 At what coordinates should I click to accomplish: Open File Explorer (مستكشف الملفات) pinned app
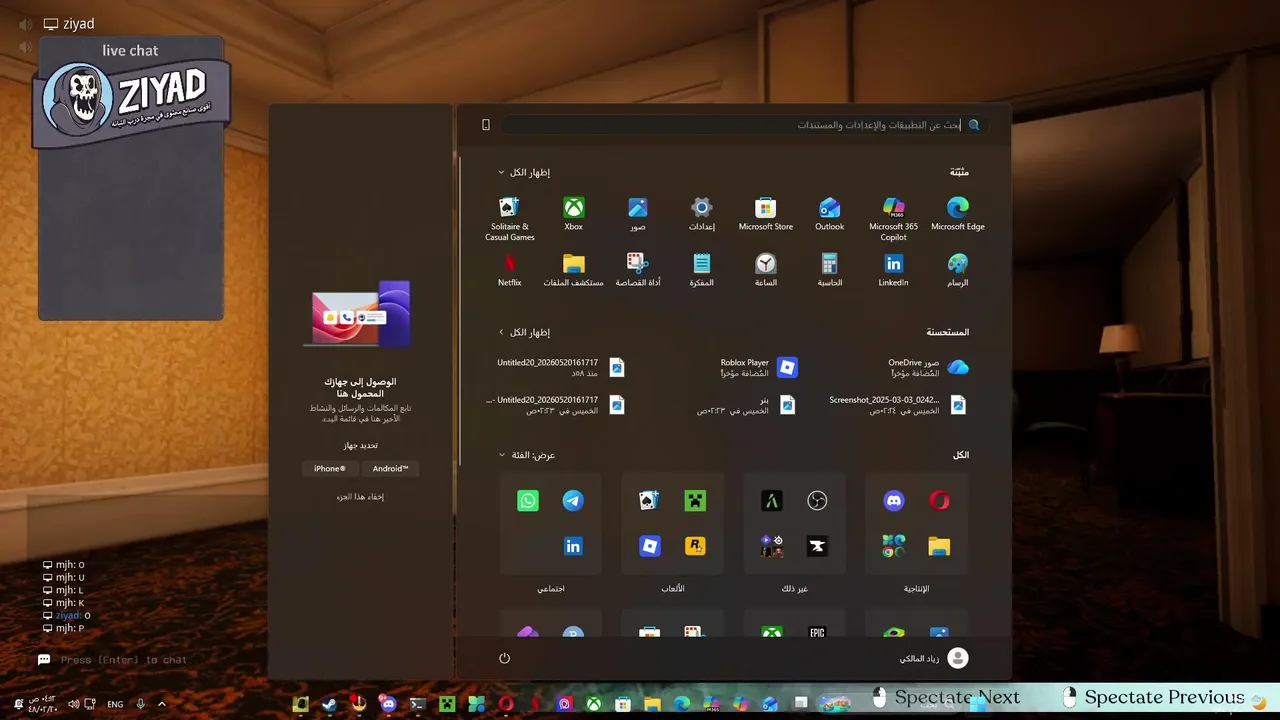click(573, 270)
